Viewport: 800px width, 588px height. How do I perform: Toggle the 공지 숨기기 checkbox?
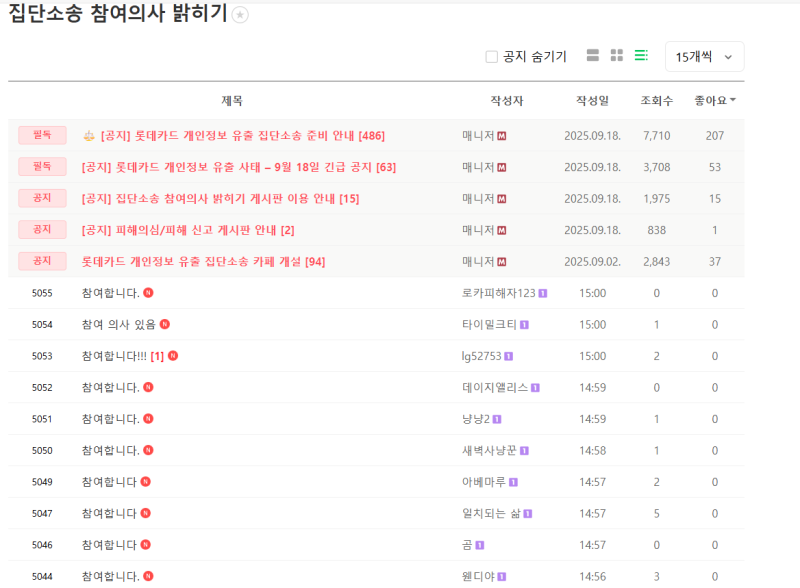click(491, 57)
